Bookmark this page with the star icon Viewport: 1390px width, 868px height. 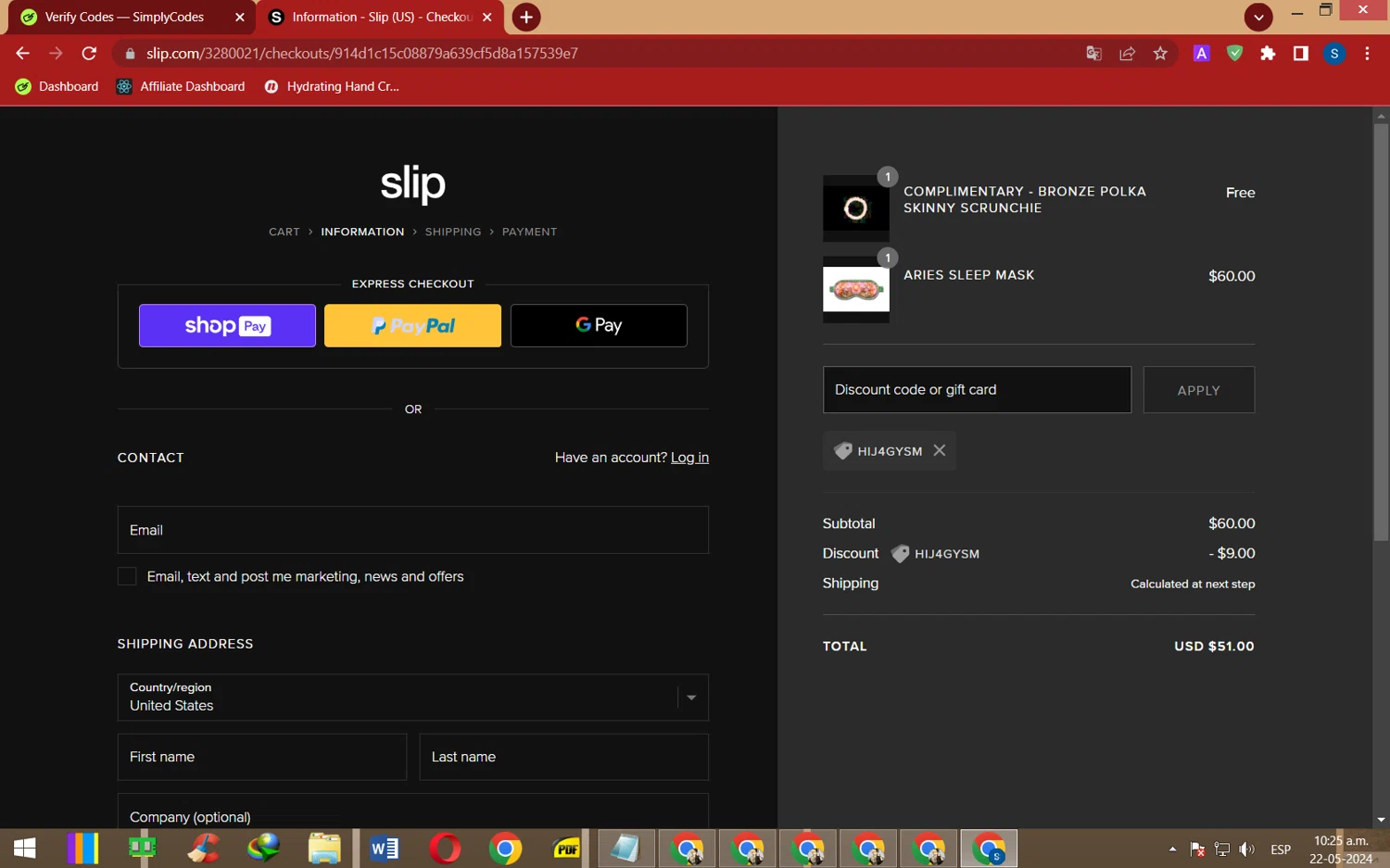click(1160, 54)
